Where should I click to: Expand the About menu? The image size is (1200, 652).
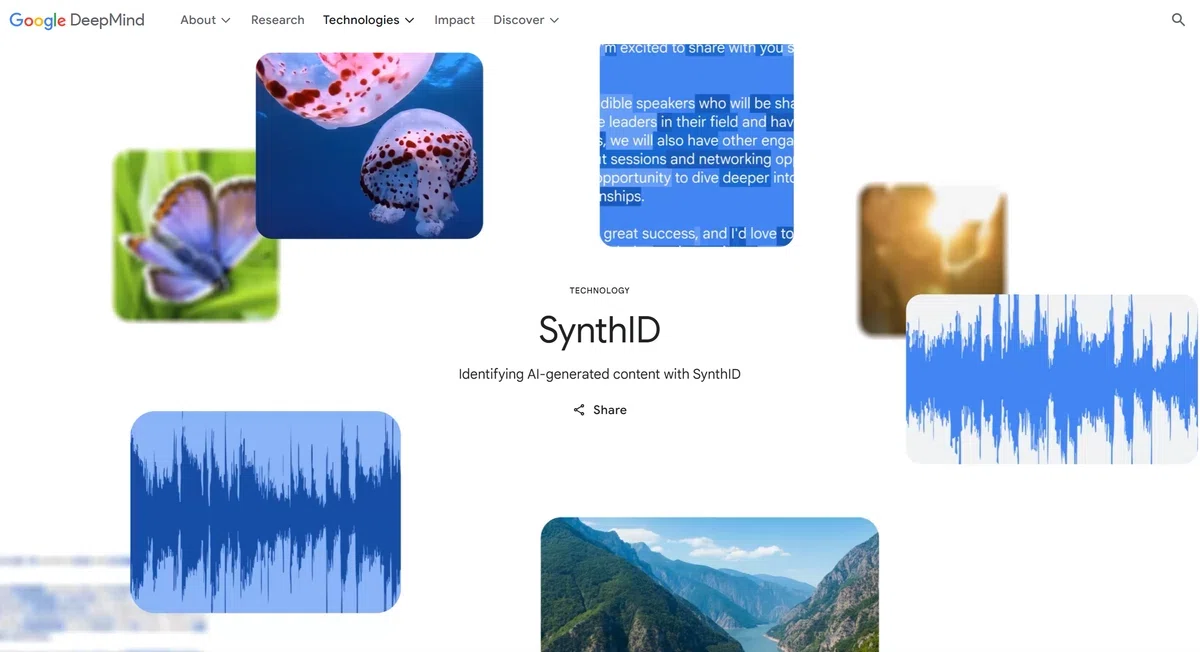[x=205, y=20]
